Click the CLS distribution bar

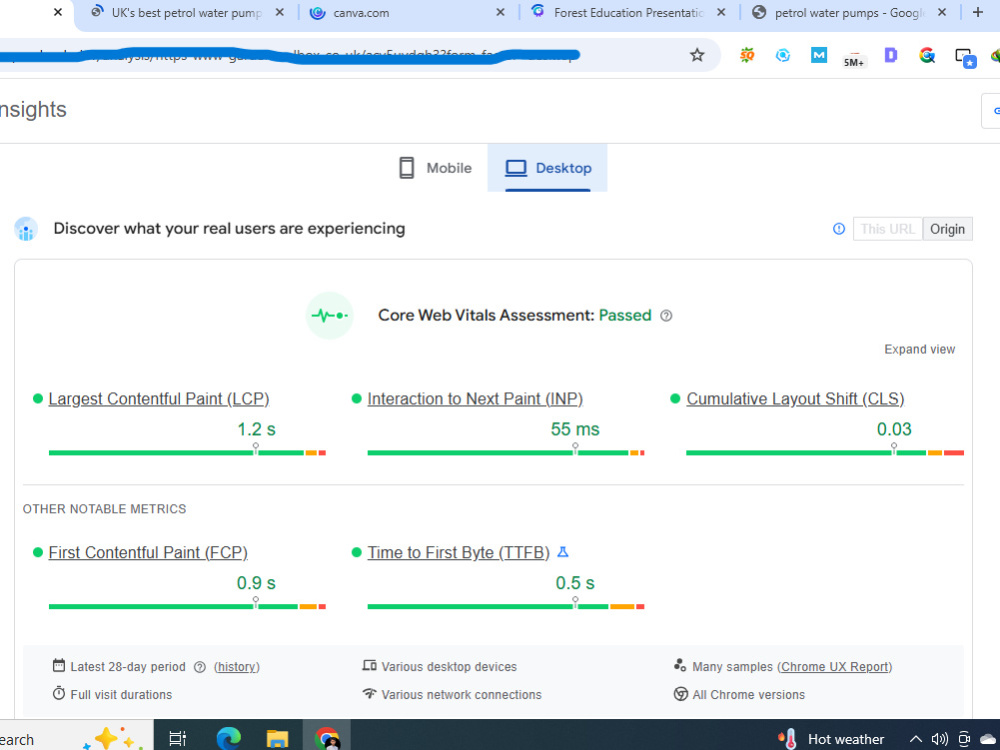click(x=825, y=453)
